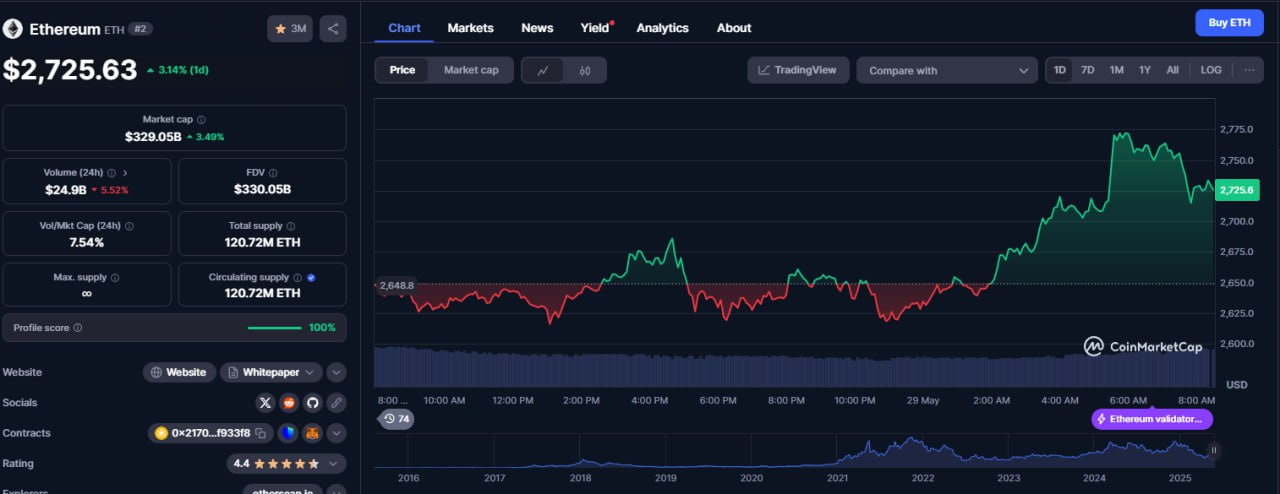Viewport: 1280px width, 494px height.
Task: Add Ethereum to watchlist via star button
Action: coord(290,29)
